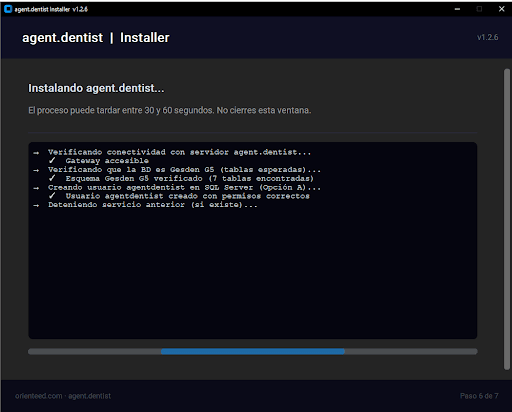Click the vertical scrollbar on the right
512x412 pixels.
coord(507,219)
